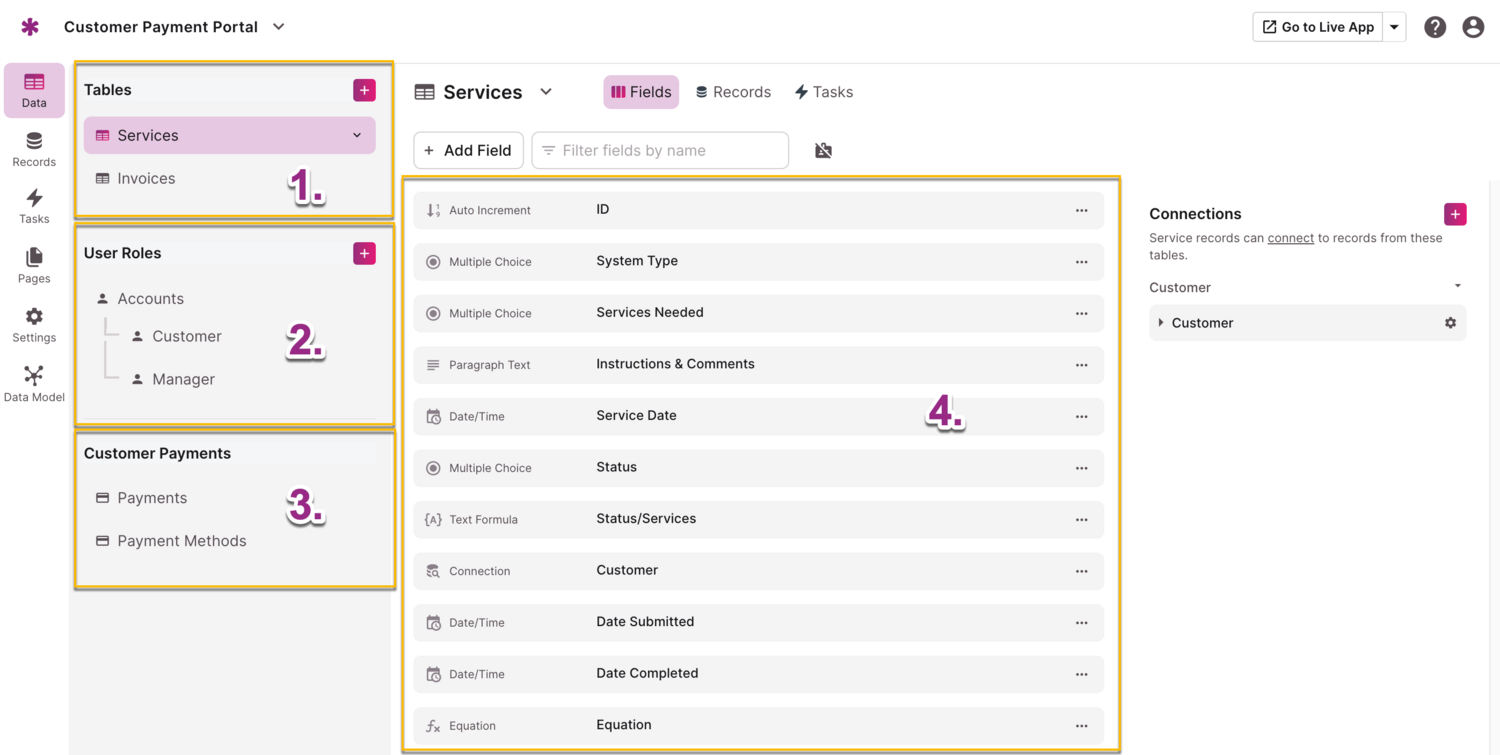
Task: Add a new table with the plus icon
Action: coord(363,89)
